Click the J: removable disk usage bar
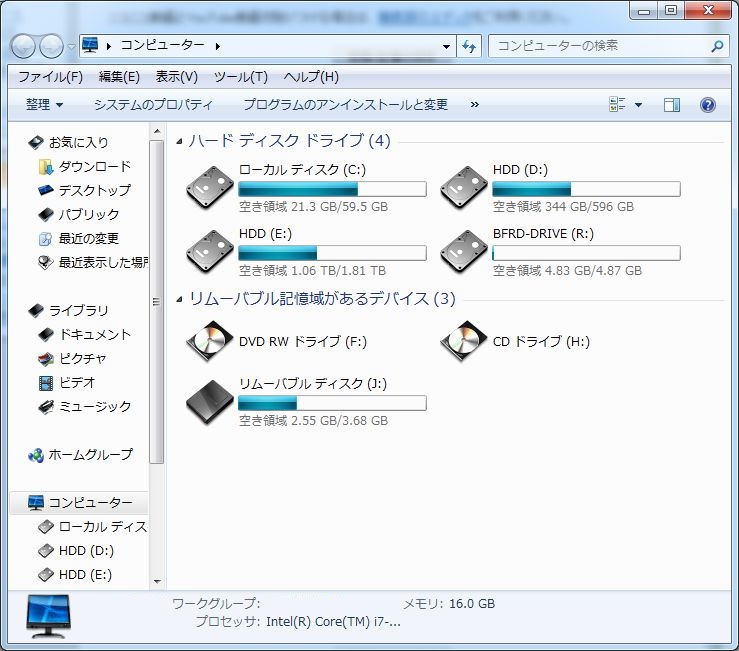The height and width of the screenshot is (651, 739). coord(332,403)
